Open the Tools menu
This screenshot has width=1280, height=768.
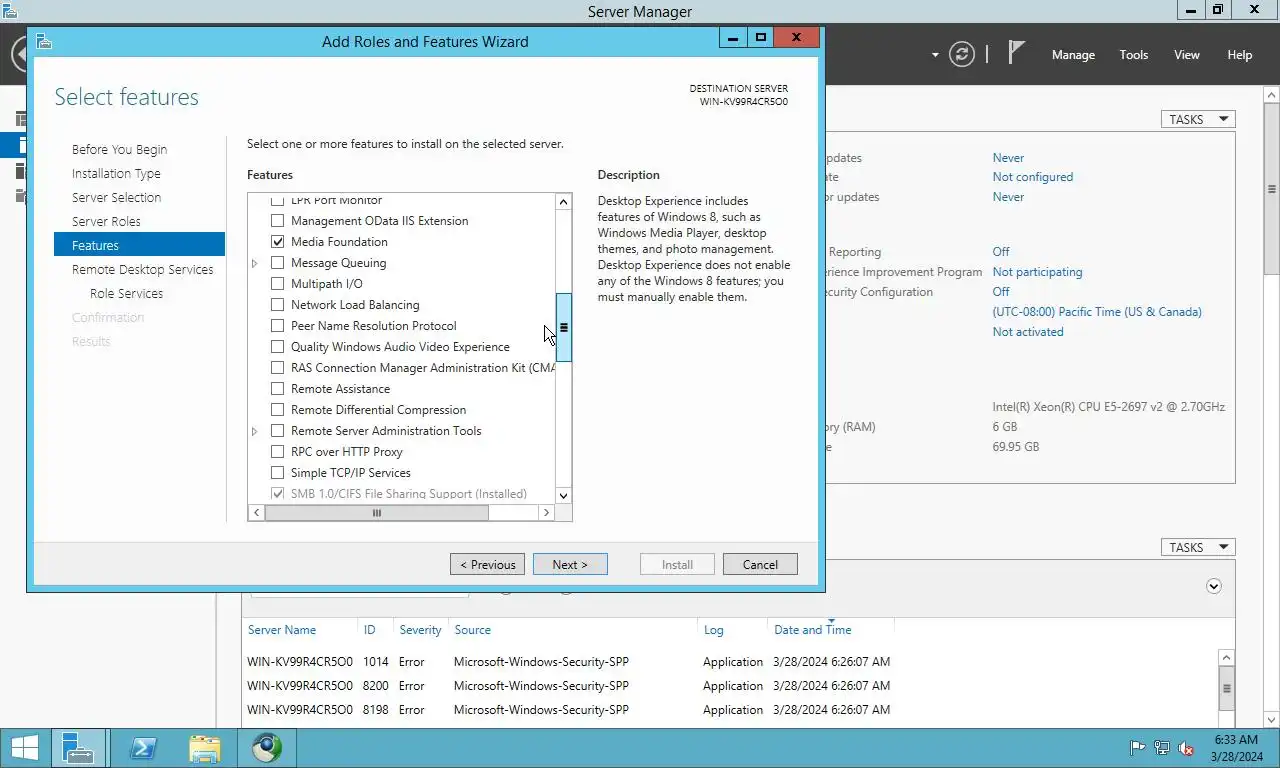click(1134, 55)
